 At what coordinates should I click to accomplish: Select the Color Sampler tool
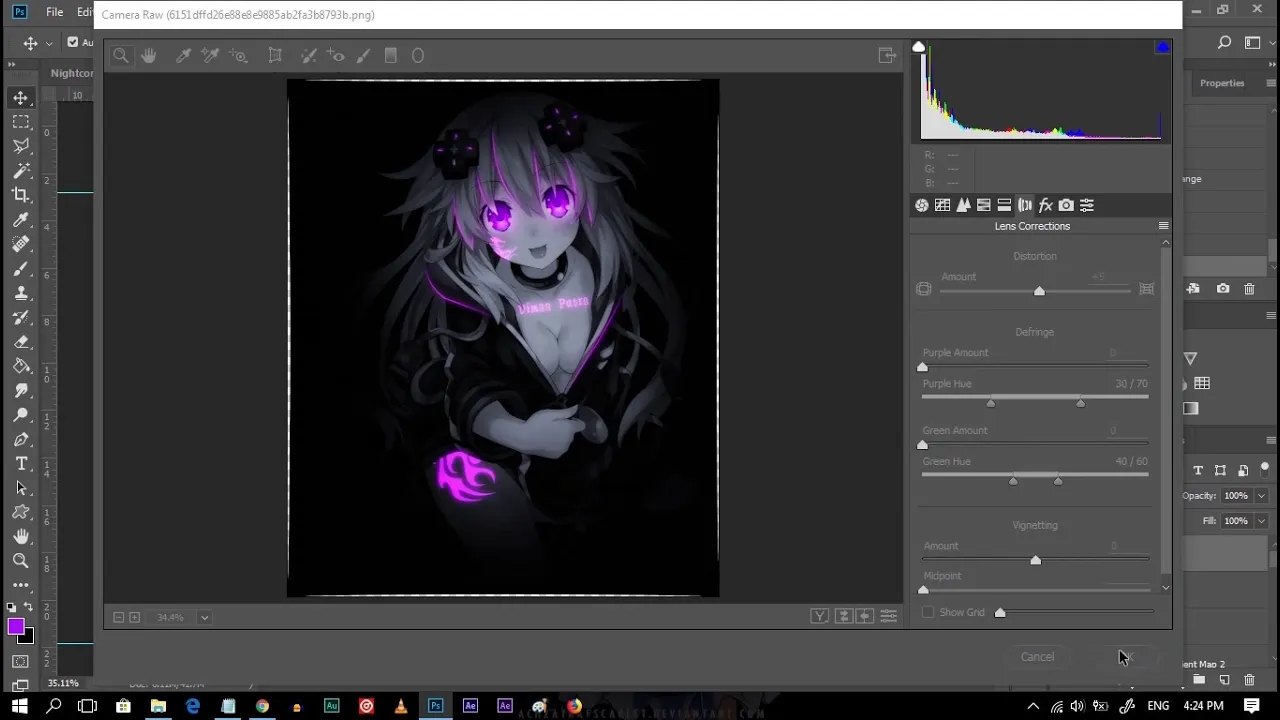(x=210, y=56)
